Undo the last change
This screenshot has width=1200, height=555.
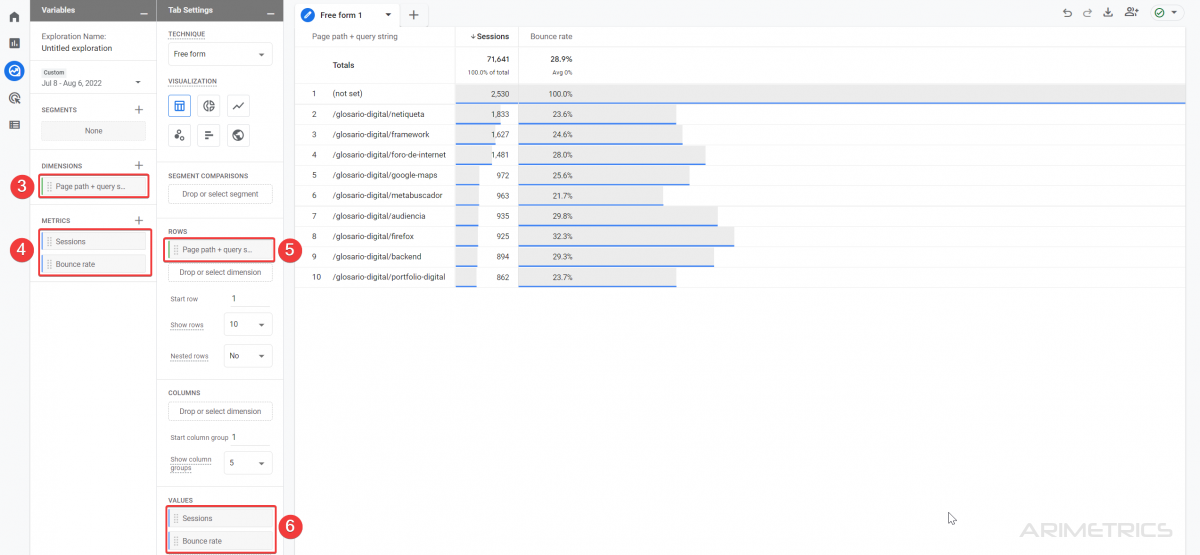pyautogui.click(x=1067, y=13)
